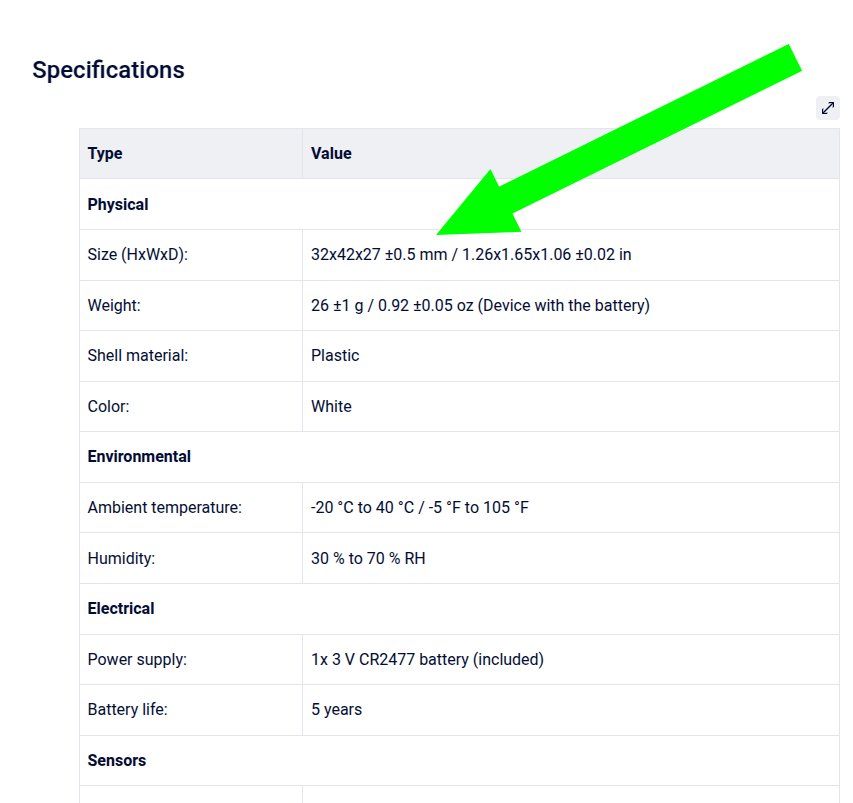Click the White color value
The width and height of the screenshot is (853, 803).
331,406
